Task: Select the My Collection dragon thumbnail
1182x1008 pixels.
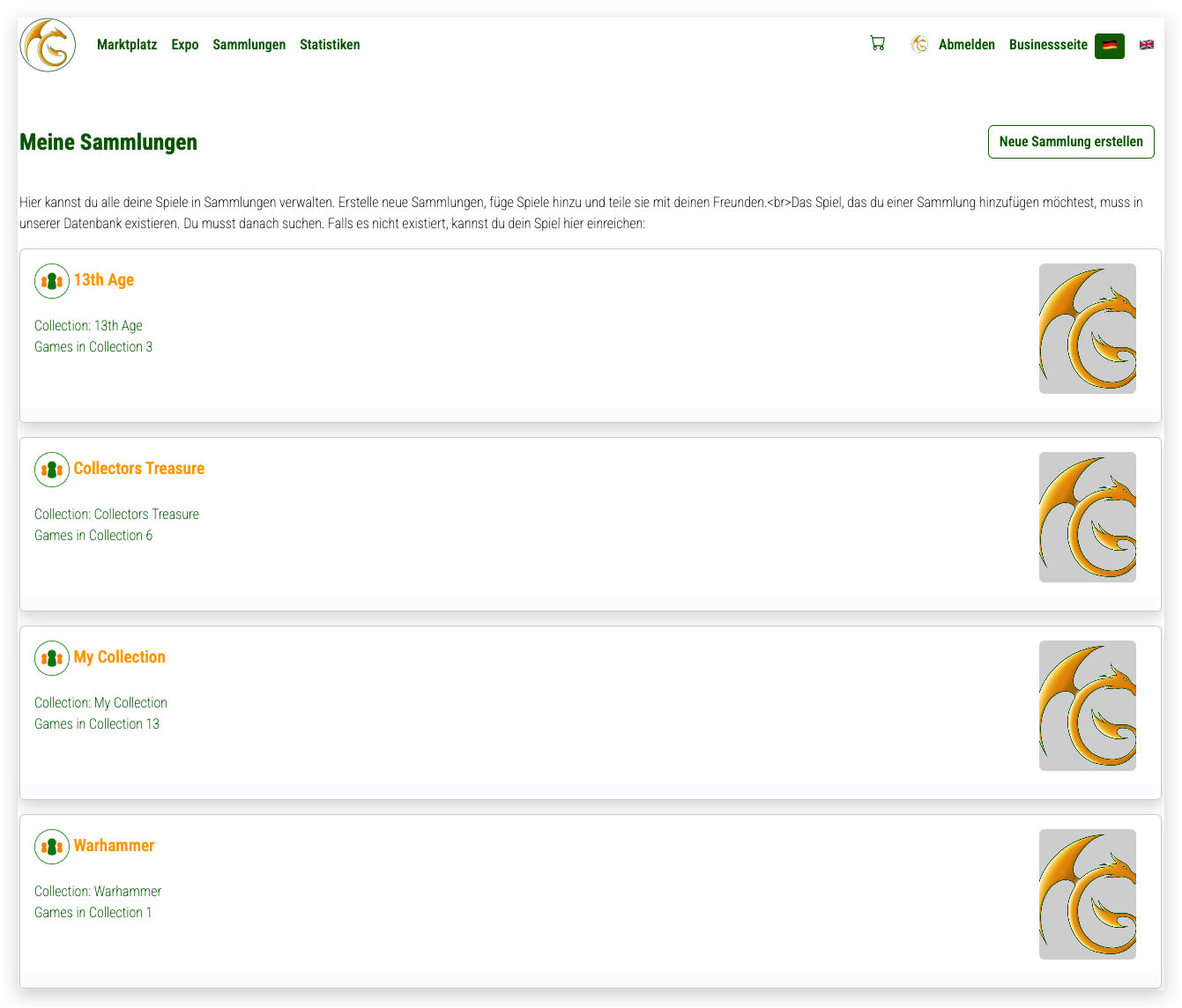Action: [1087, 706]
